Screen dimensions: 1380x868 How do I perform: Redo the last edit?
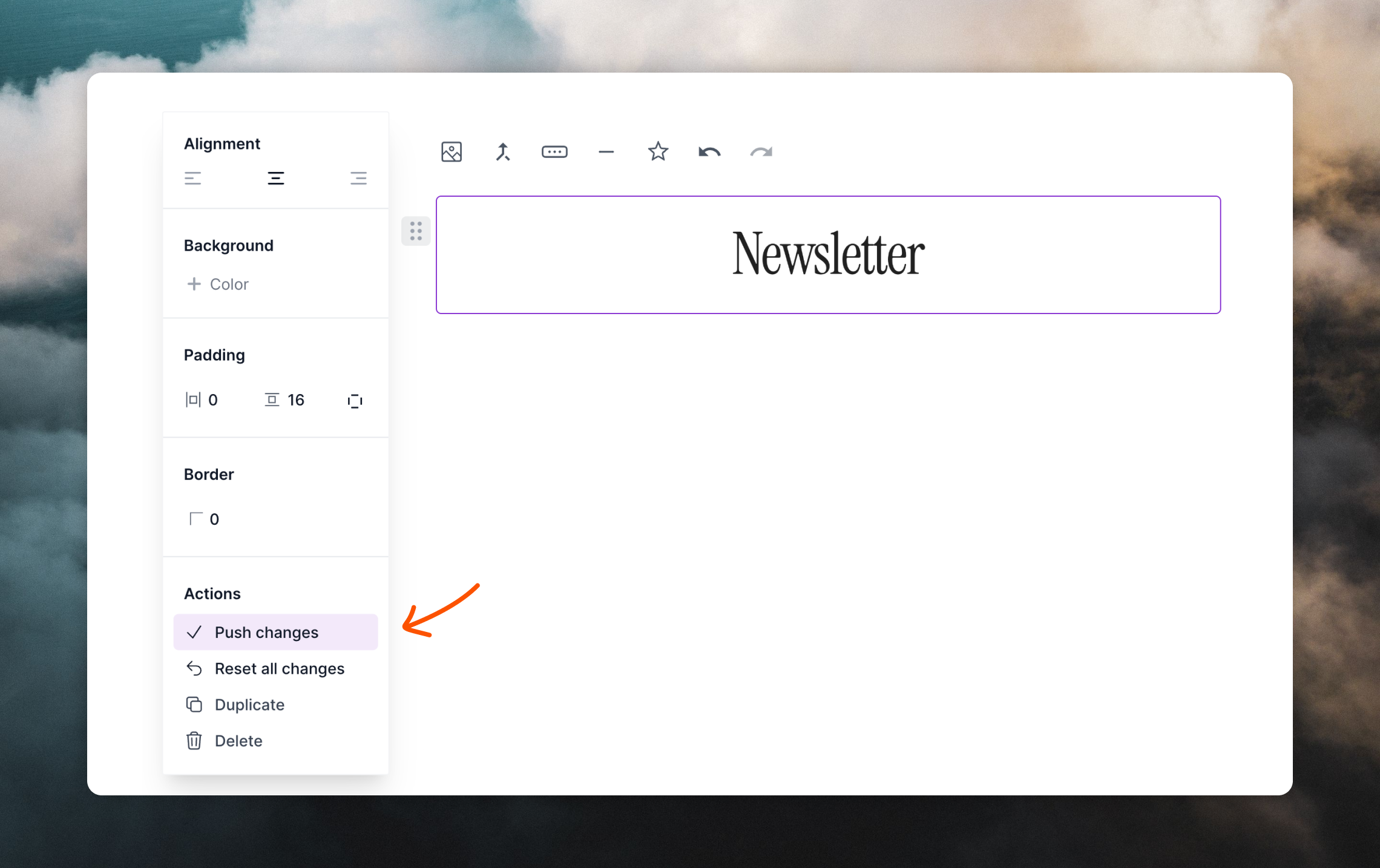coord(761,152)
